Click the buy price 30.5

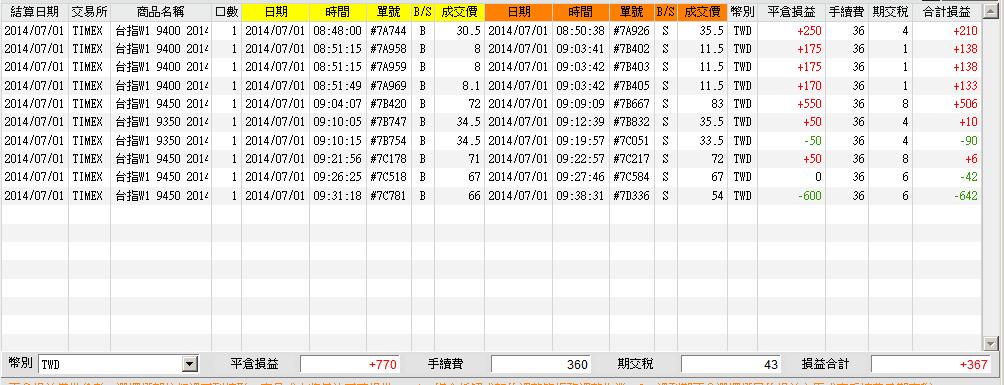469,31
